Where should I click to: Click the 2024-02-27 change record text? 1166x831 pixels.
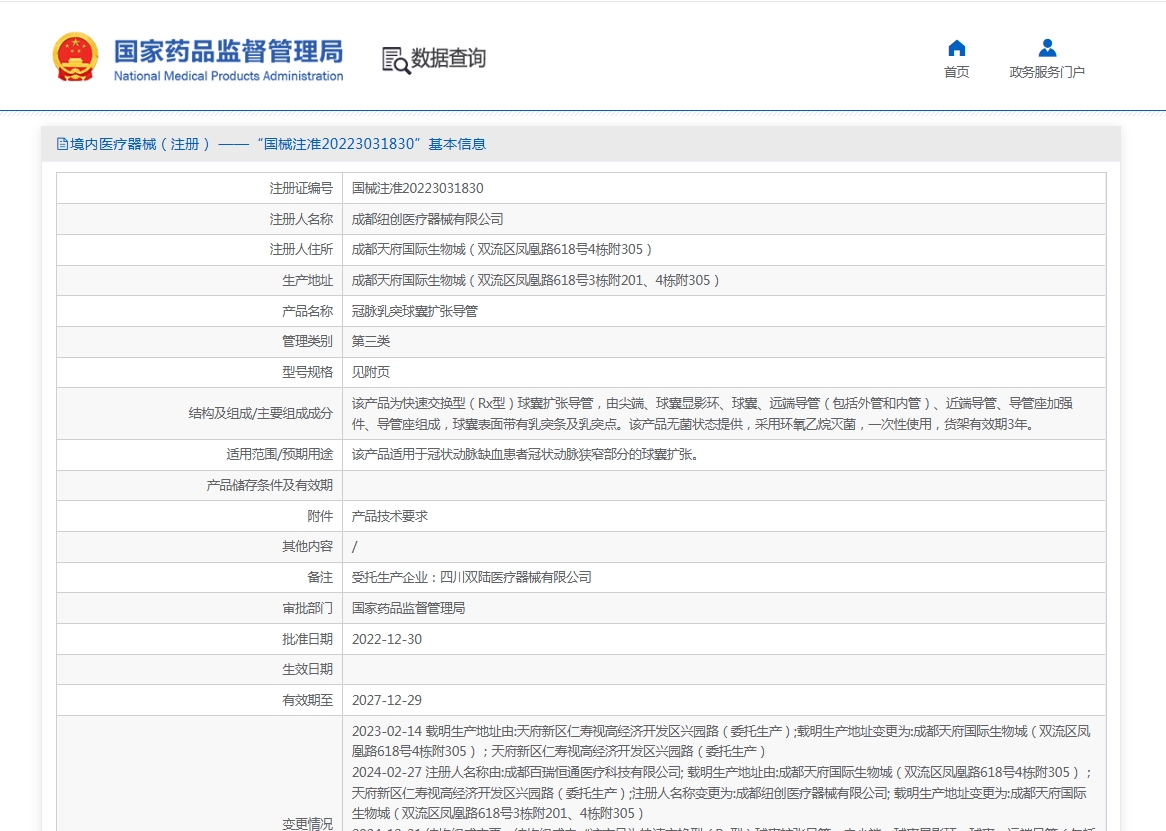coord(721,793)
